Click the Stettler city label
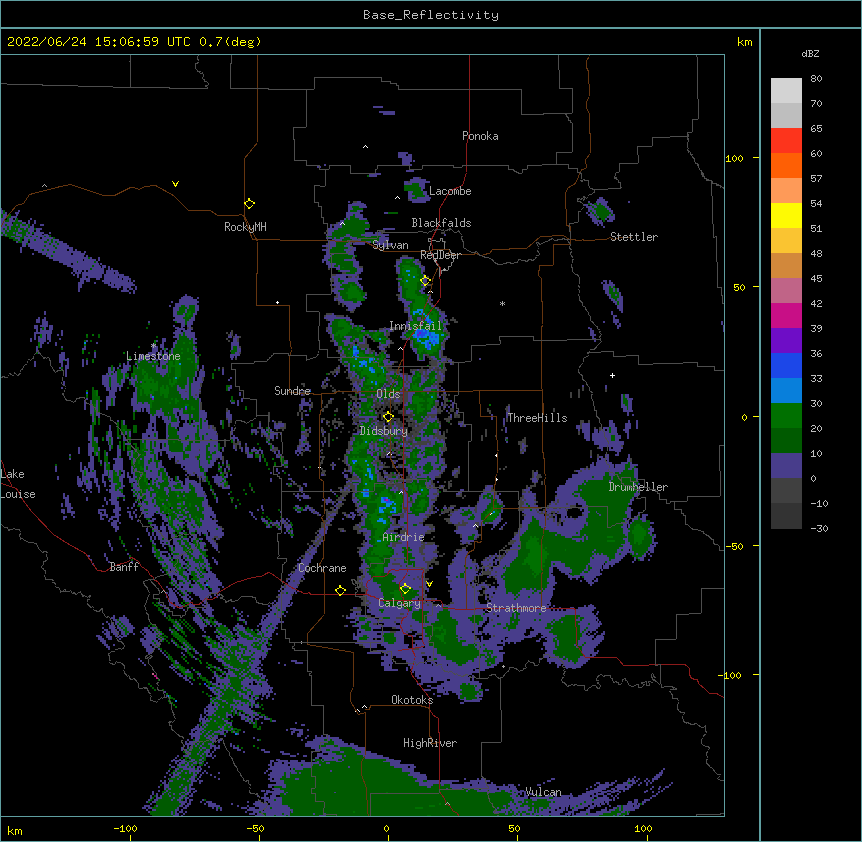The image size is (862, 842). pyautogui.click(x=634, y=237)
